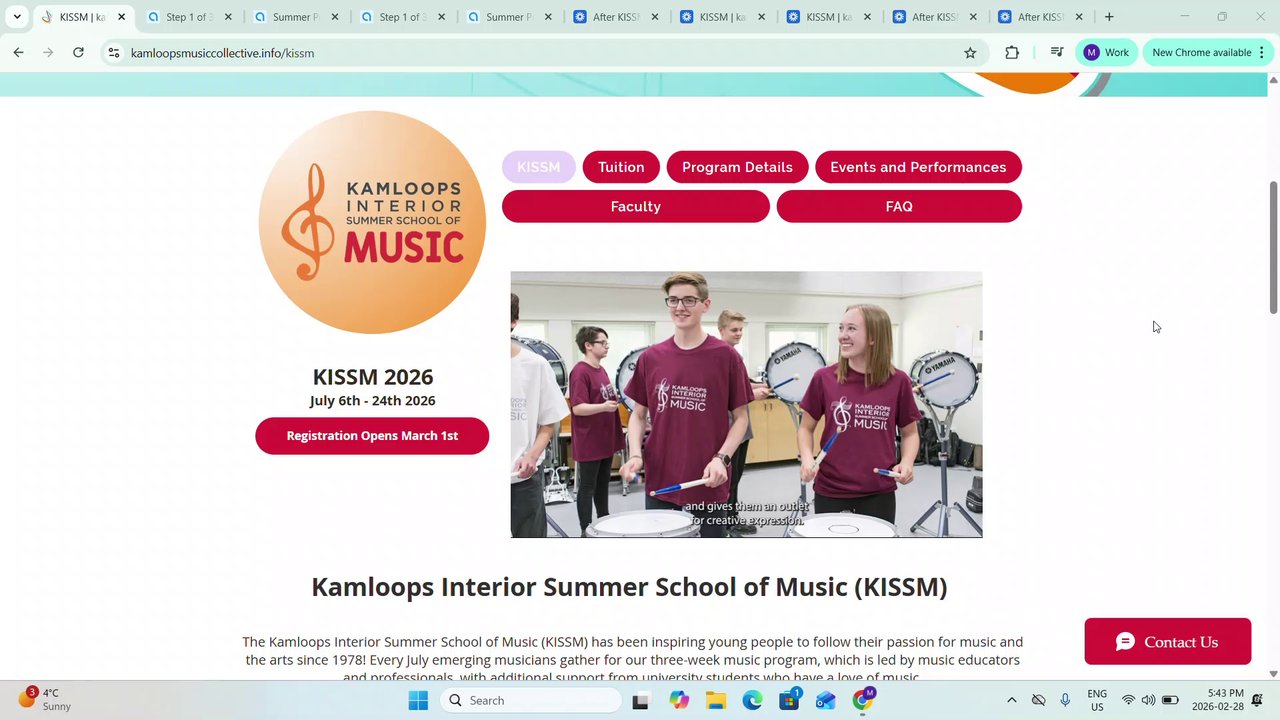The image size is (1280, 720).
Task: Open Microsoft Edge from the taskbar
Action: pos(752,700)
